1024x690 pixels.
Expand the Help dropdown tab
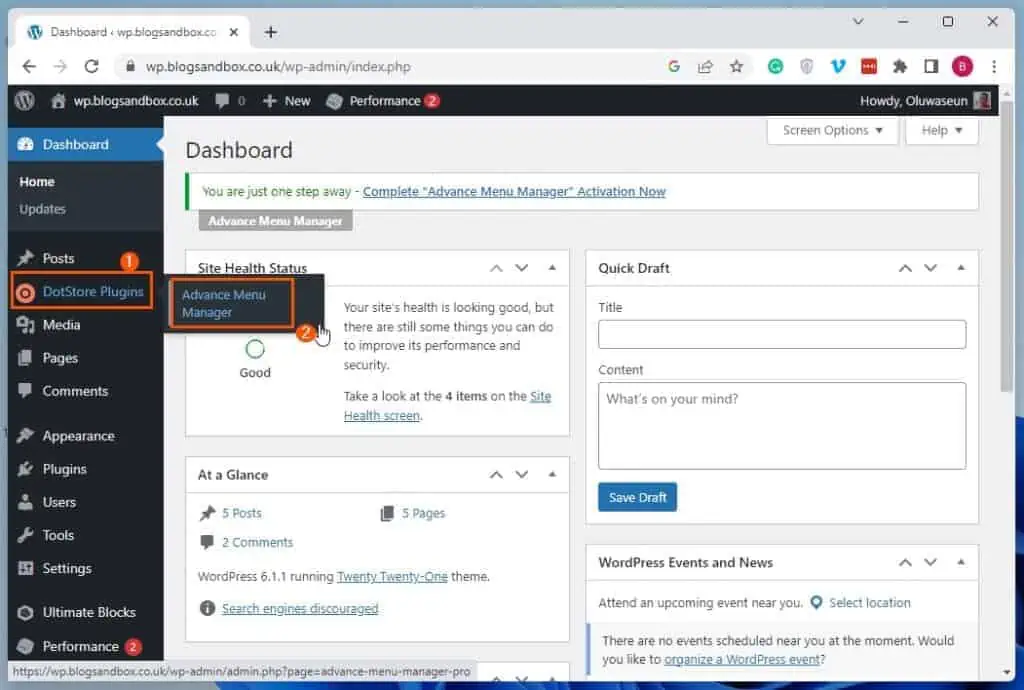coord(941,130)
